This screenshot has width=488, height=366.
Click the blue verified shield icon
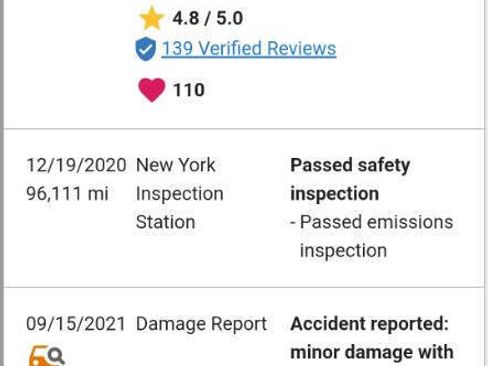[145, 49]
